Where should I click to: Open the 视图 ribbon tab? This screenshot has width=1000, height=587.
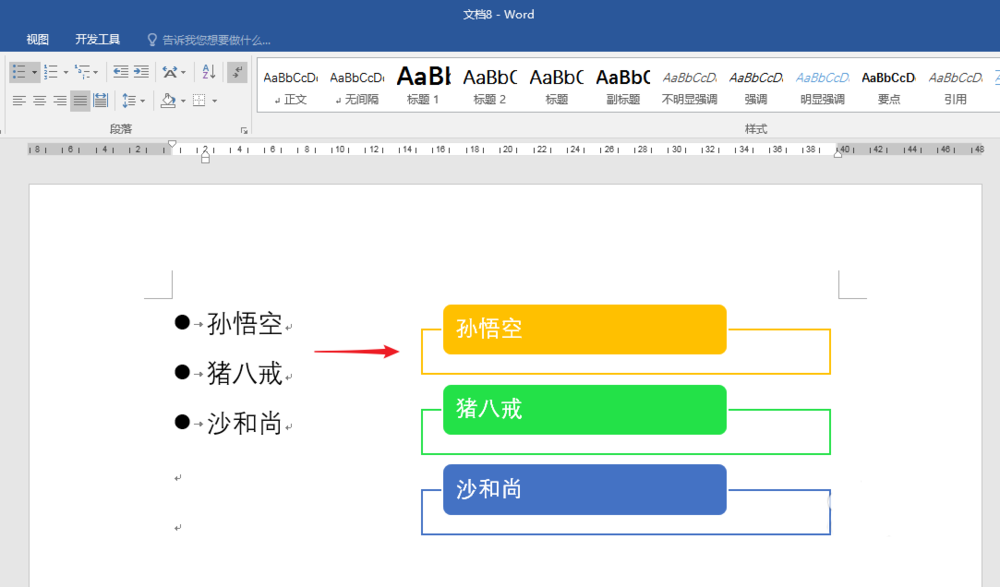coord(38,40)
